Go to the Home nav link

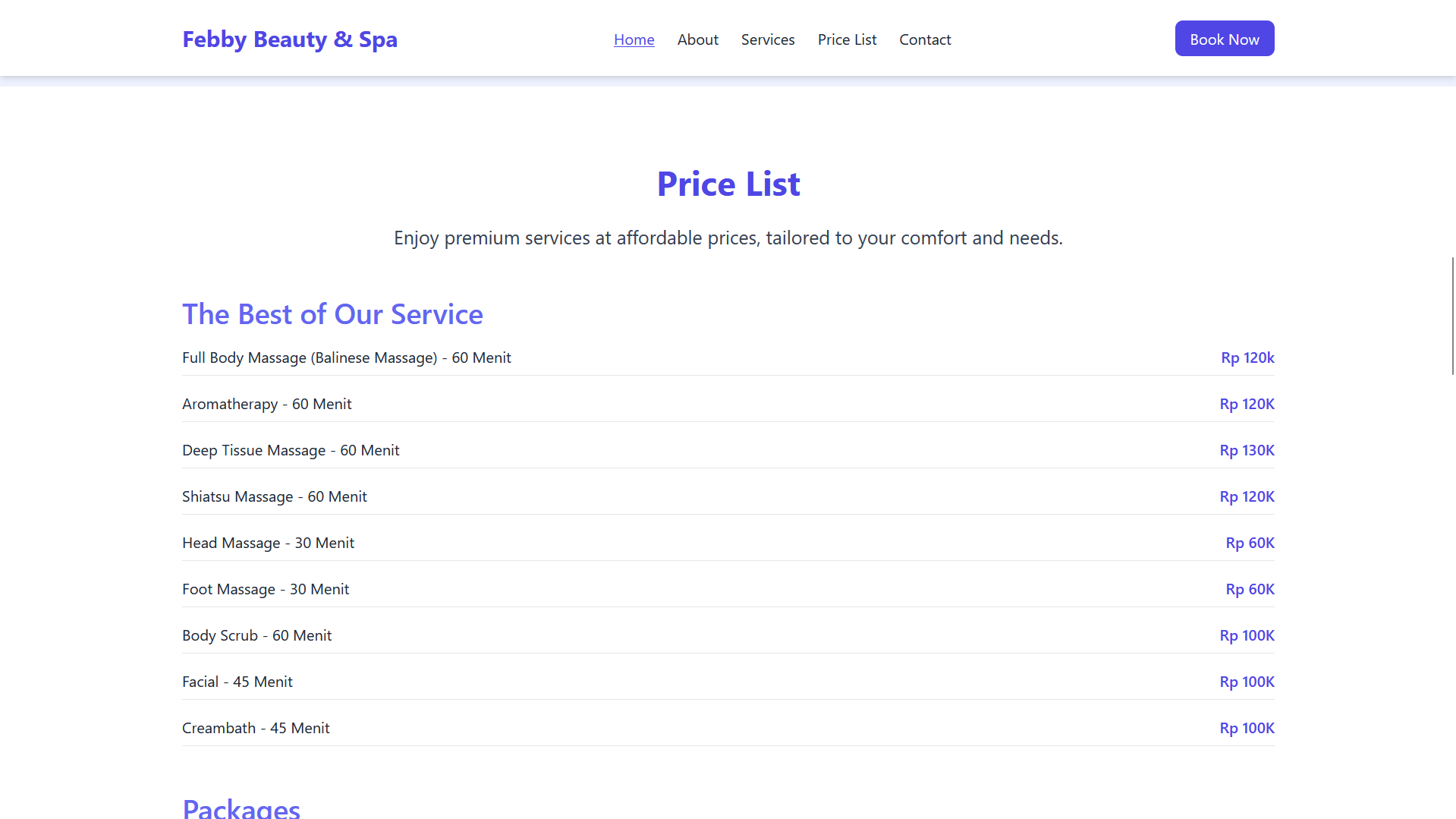click(634, 39)
